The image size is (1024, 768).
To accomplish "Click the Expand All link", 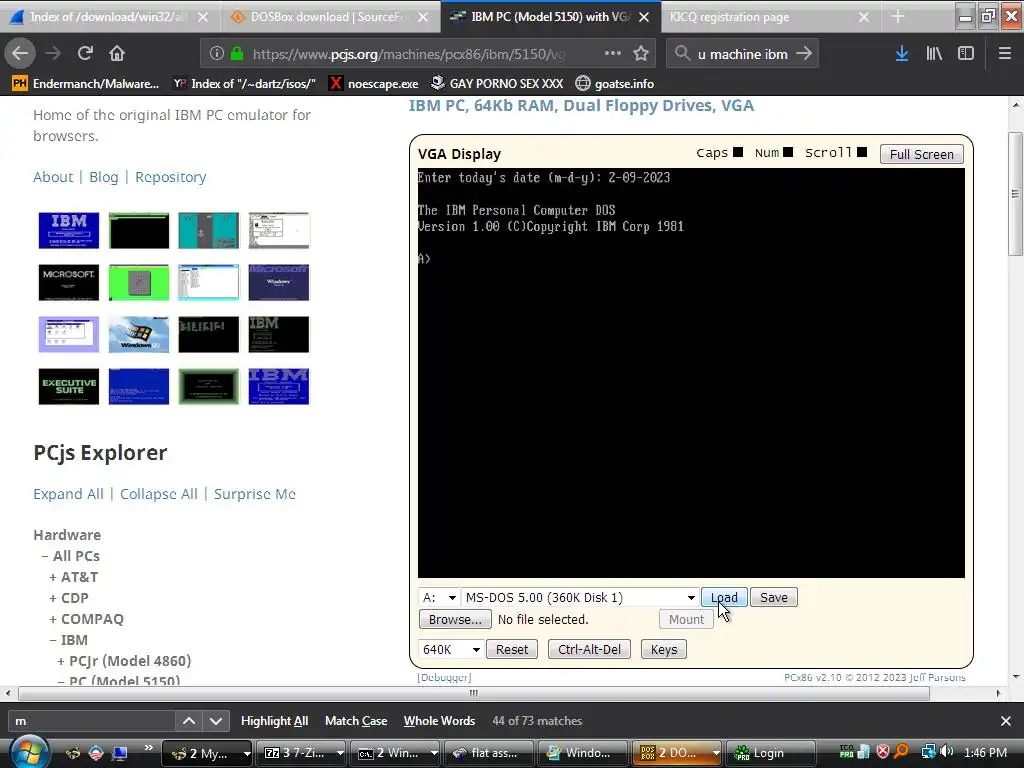I will (68, 494).
